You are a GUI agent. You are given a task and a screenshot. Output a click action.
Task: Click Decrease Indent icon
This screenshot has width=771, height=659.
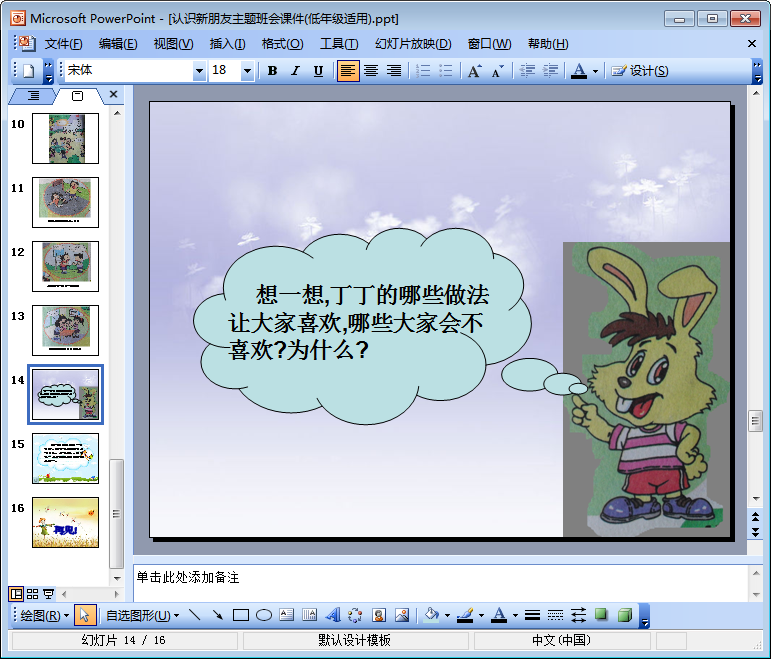tap(527, 71)
